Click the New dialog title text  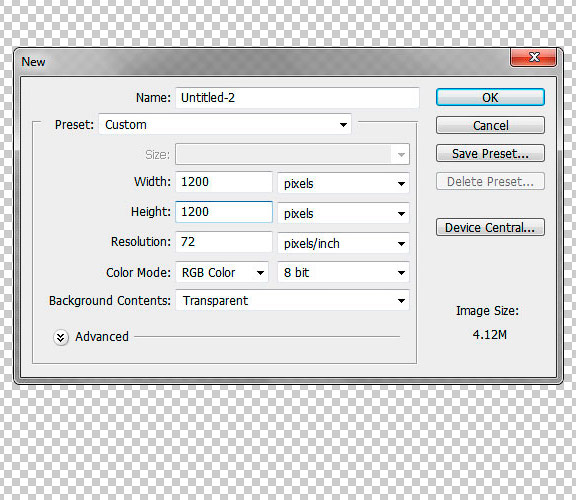33,62
